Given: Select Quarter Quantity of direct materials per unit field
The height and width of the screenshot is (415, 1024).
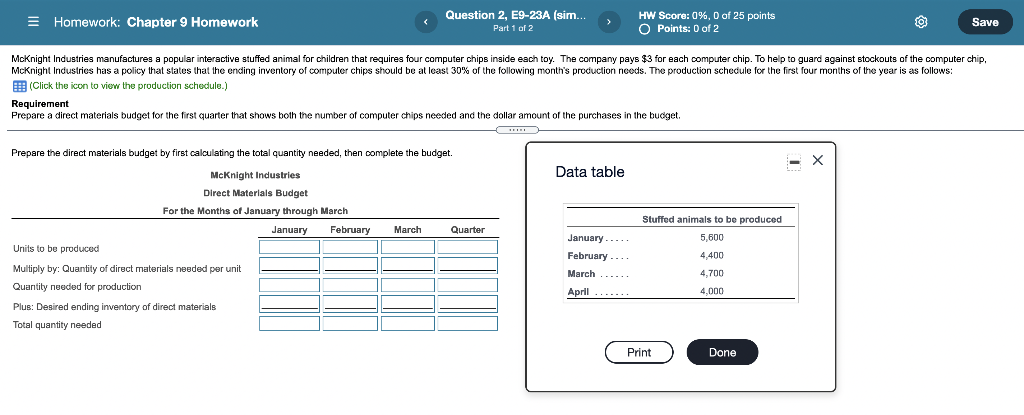Looking at the screenshot, I should click(x=468, y=265).
